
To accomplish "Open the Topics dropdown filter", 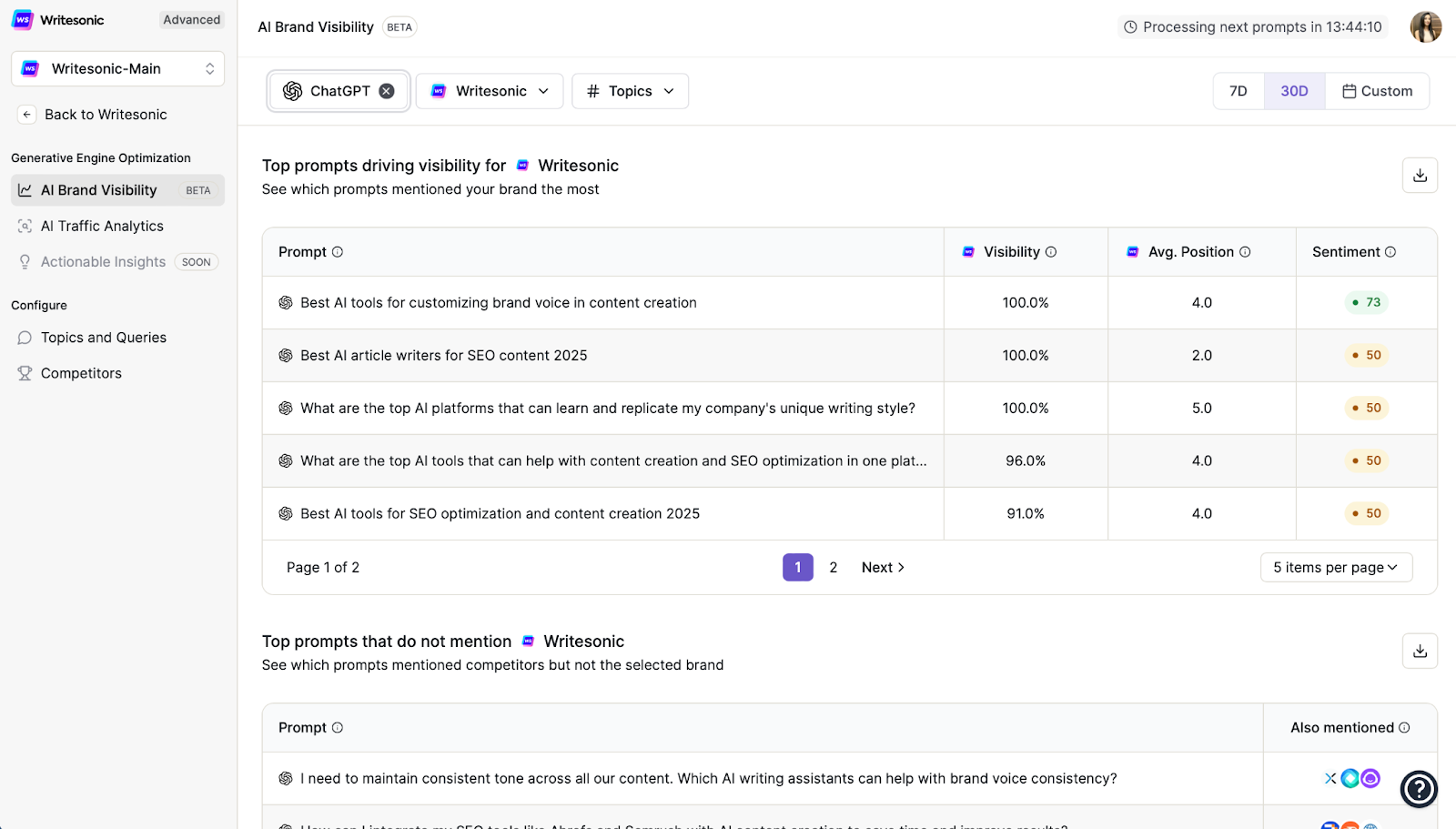I will coord(630,91).
